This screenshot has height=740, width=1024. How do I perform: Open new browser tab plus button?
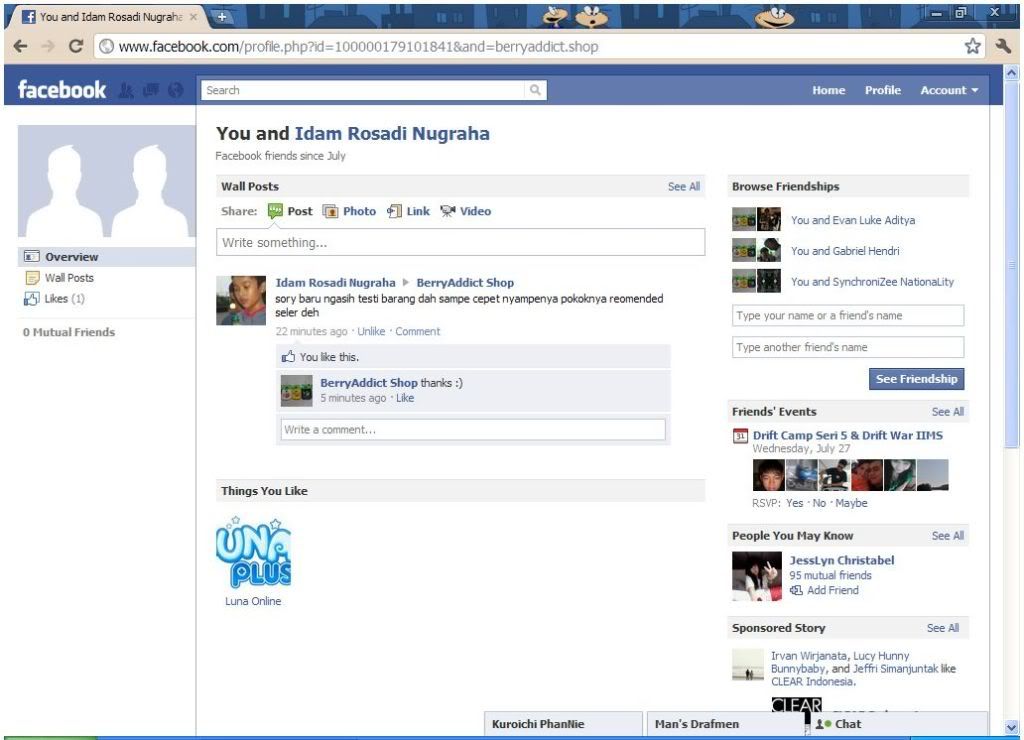(222, 17)
